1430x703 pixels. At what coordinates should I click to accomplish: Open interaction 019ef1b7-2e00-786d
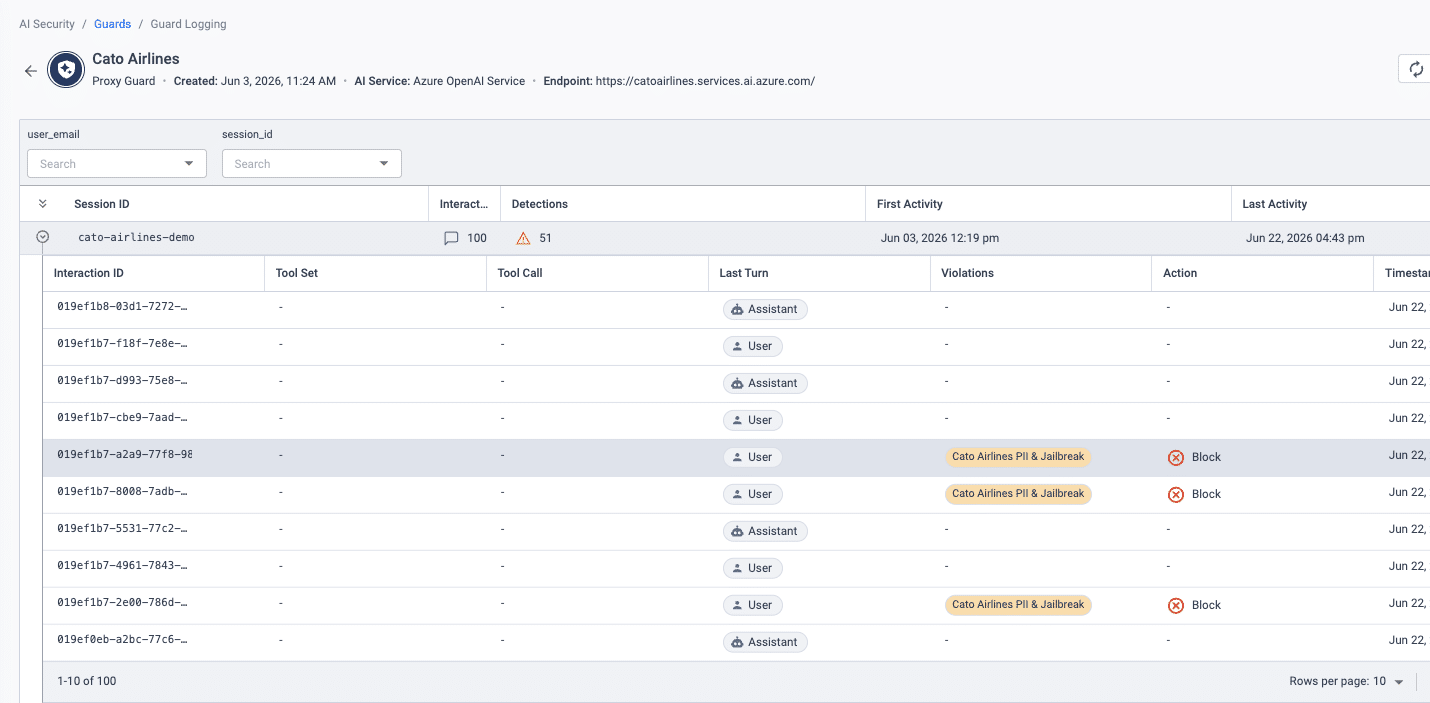123,604
